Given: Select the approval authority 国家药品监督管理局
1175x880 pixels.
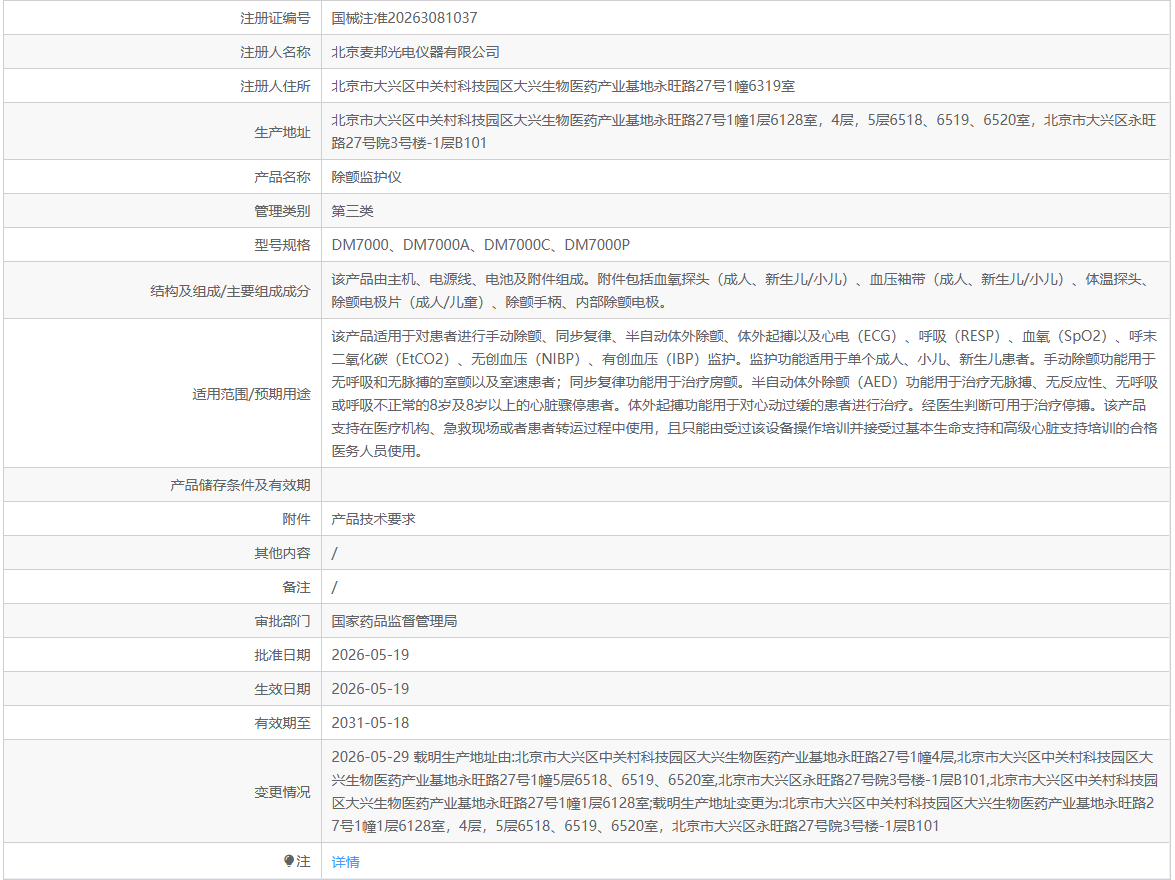Looking at the screenshot, I should click(x=394, y=621).
